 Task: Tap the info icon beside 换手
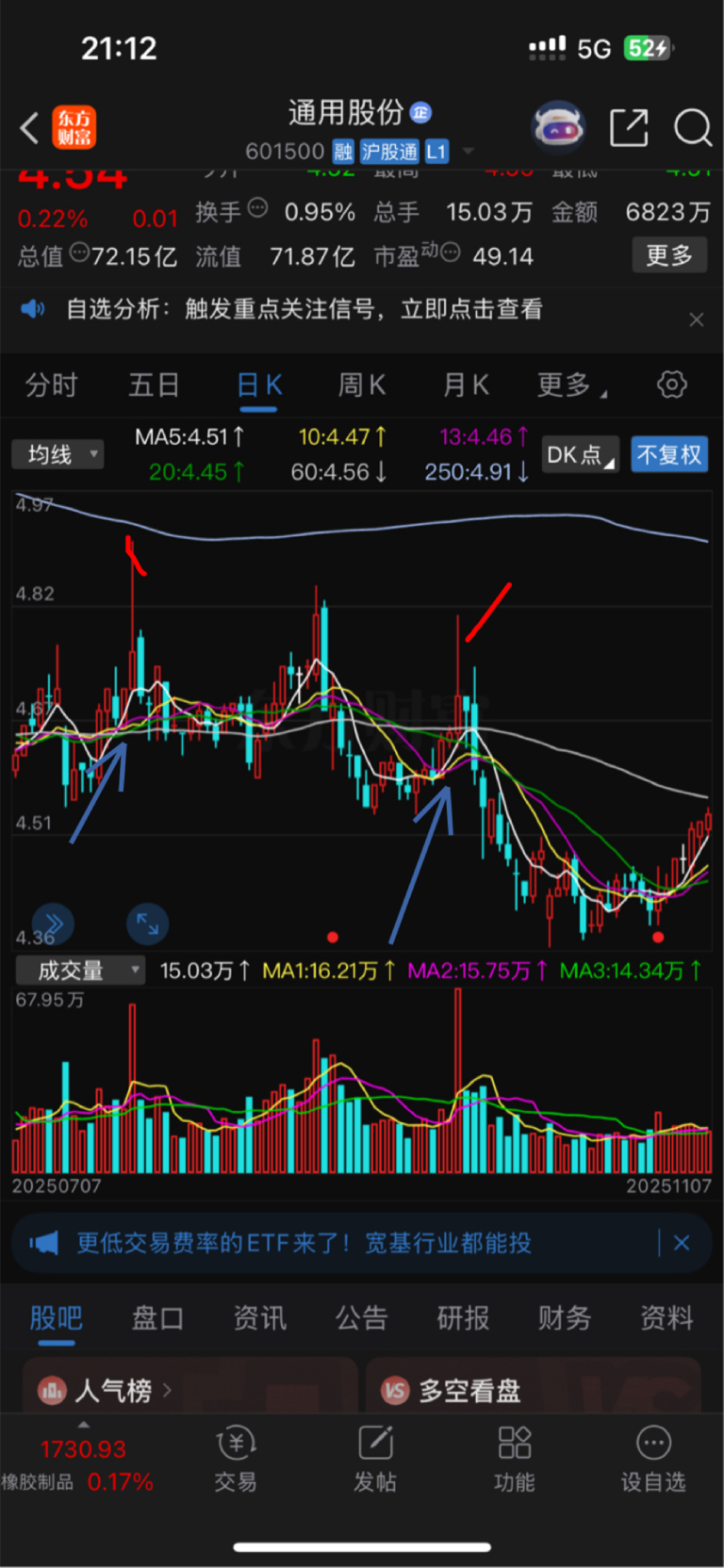point(257,207)
